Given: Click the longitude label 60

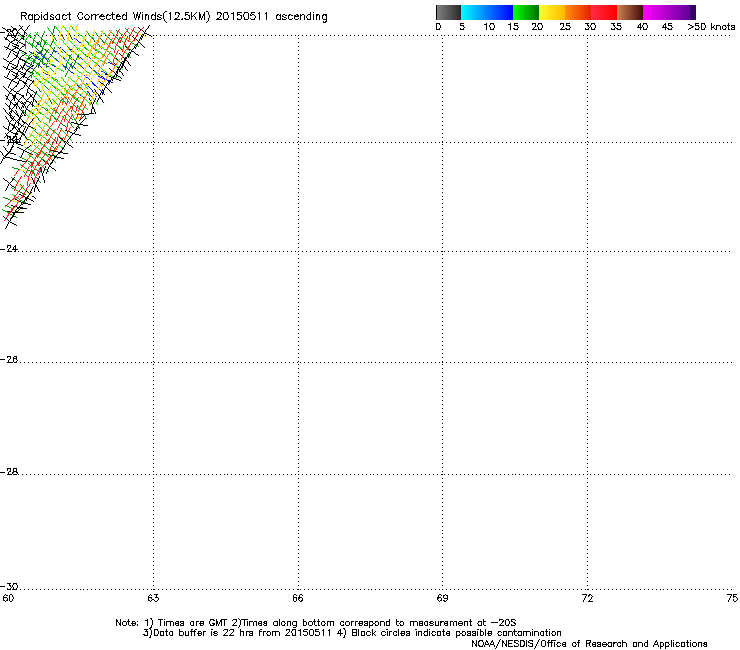Looking at the screenshot, I should tap(8, 599).
